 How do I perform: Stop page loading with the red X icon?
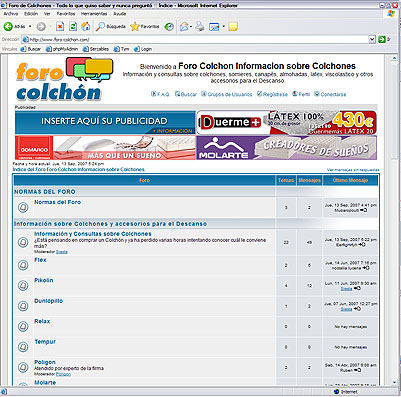[x=60, y=26]
